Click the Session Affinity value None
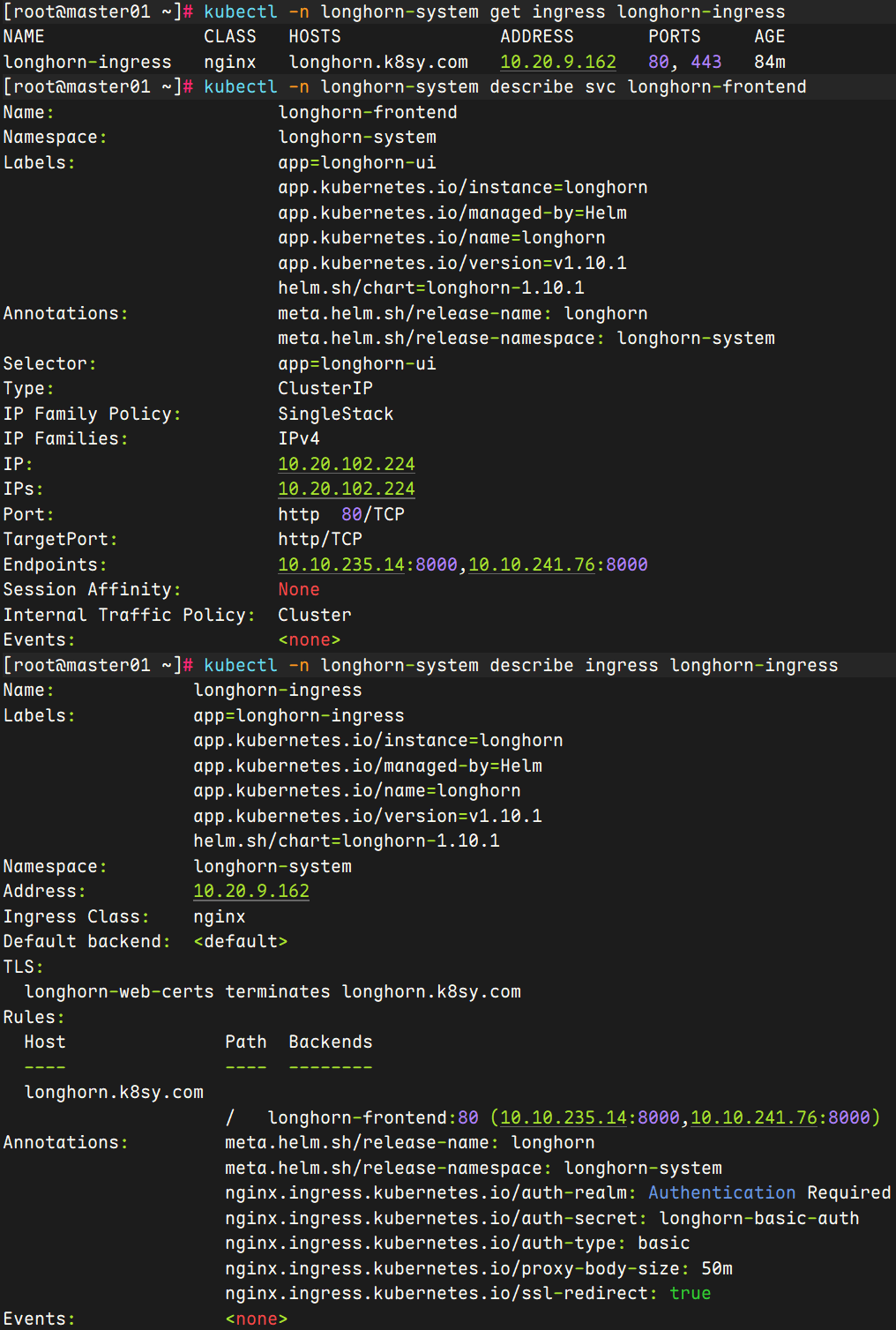Screen dimensions: 896x1330 click(299, 589)
